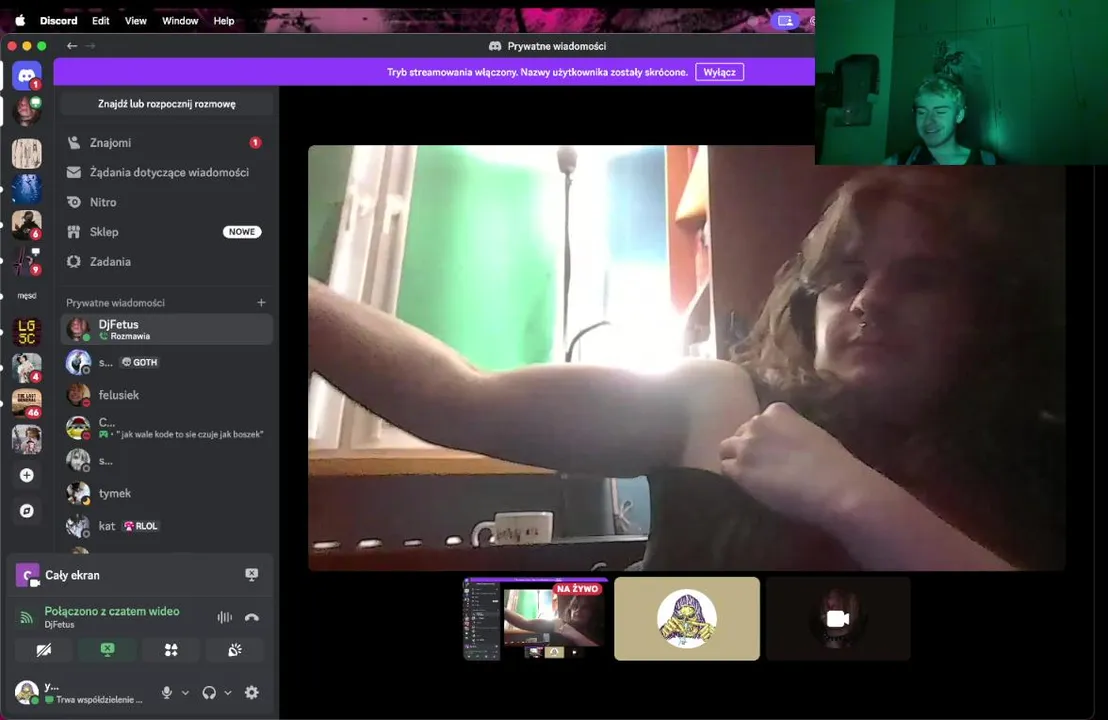Open user settings gear

pyautogui.click(x=252, y=693)
